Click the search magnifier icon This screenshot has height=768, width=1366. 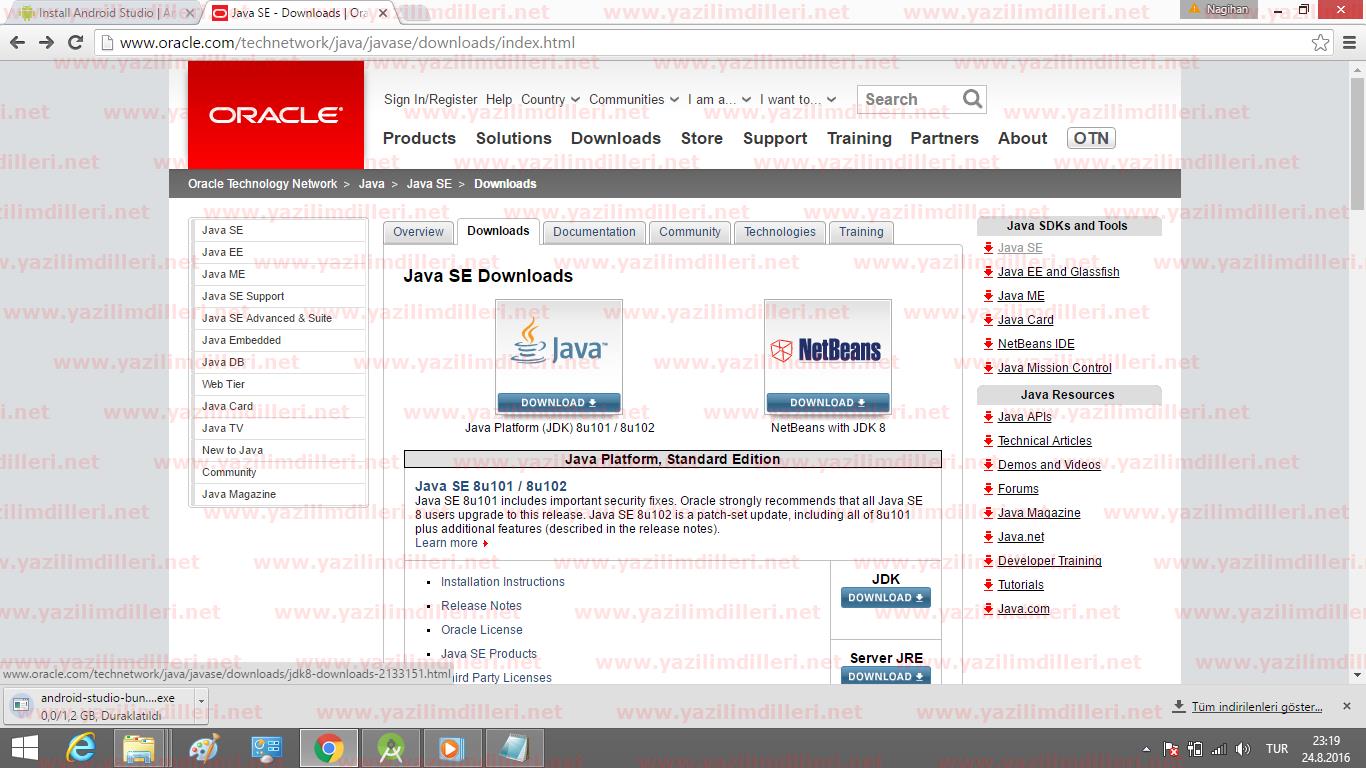(973, 98)
